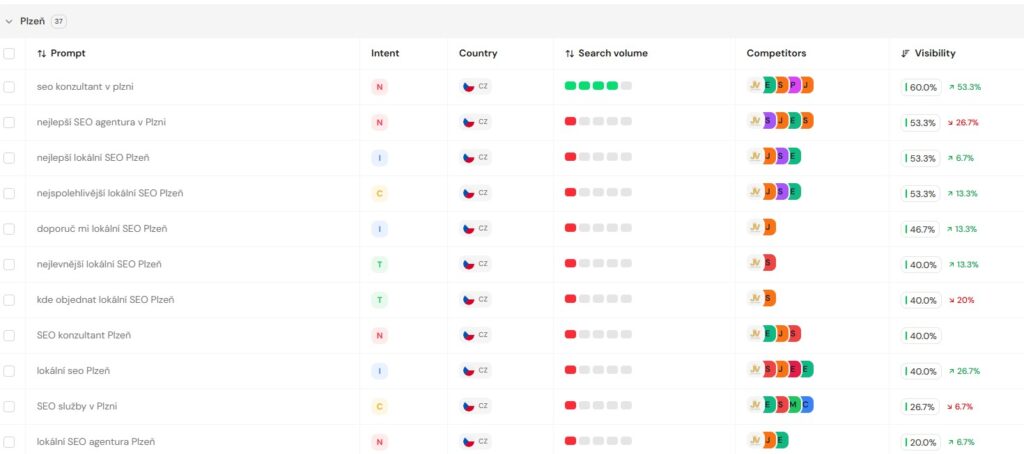Click the 60.0% visibility value
This screenshot has height=454, width=1024.
[x=921, y=87]
